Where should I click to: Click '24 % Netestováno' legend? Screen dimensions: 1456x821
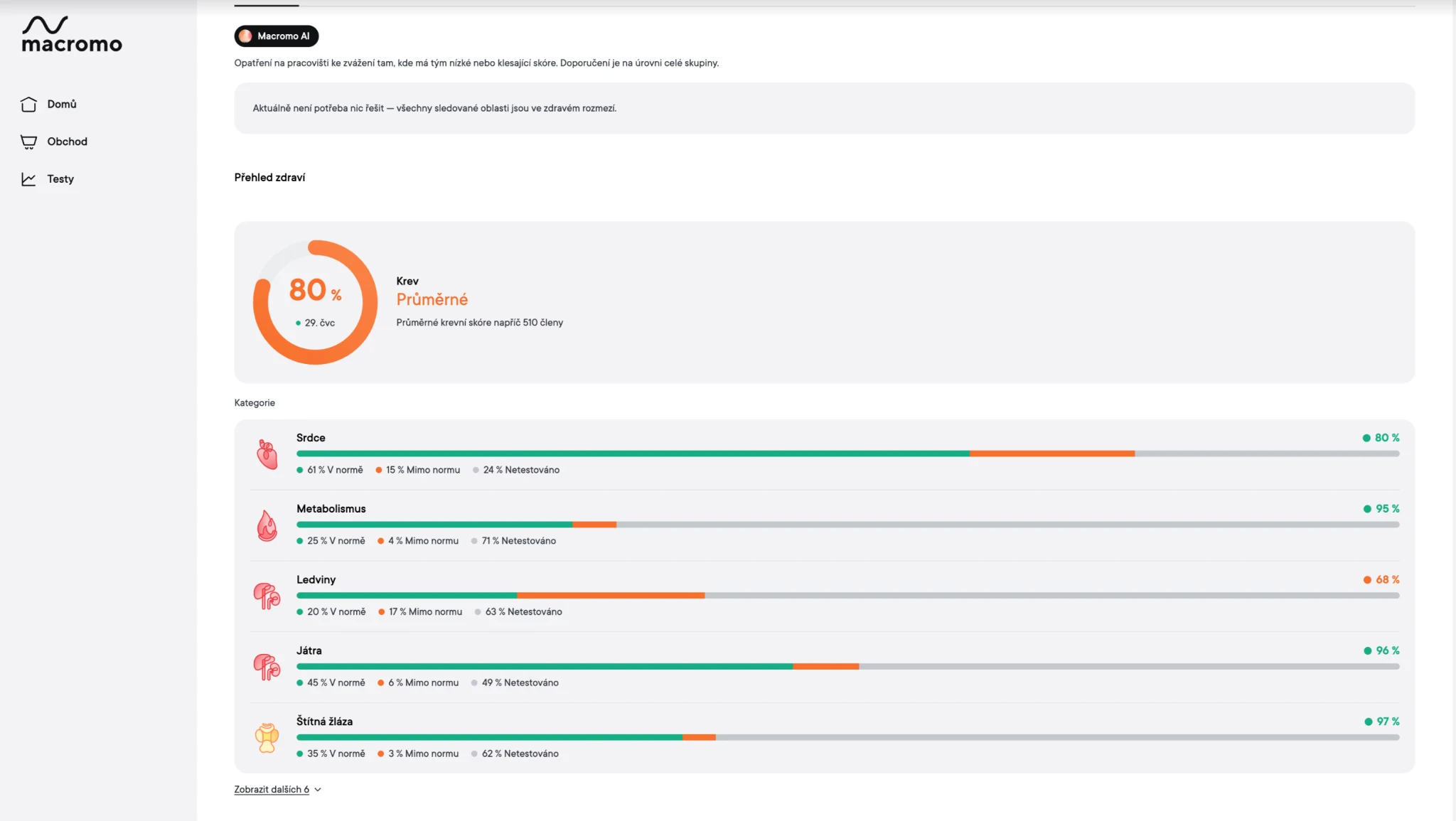(516, 470)
